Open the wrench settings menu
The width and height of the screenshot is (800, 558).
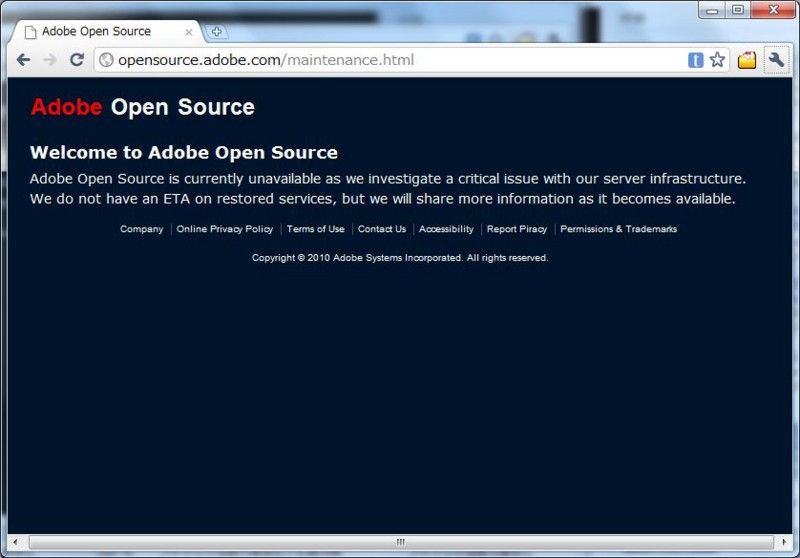click(x=776, y=60)
